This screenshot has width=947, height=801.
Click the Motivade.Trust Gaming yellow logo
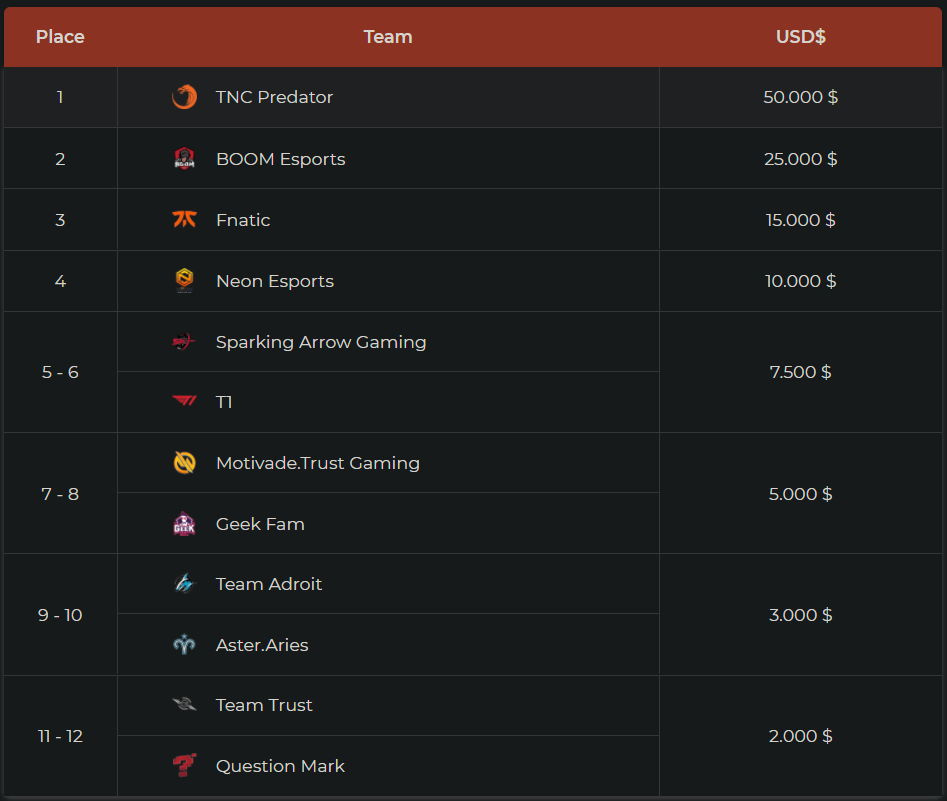point(184,463)
